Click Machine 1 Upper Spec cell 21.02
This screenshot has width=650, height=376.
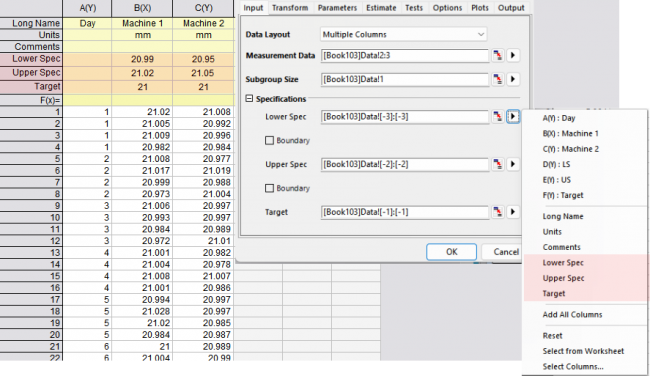point(142,73)
